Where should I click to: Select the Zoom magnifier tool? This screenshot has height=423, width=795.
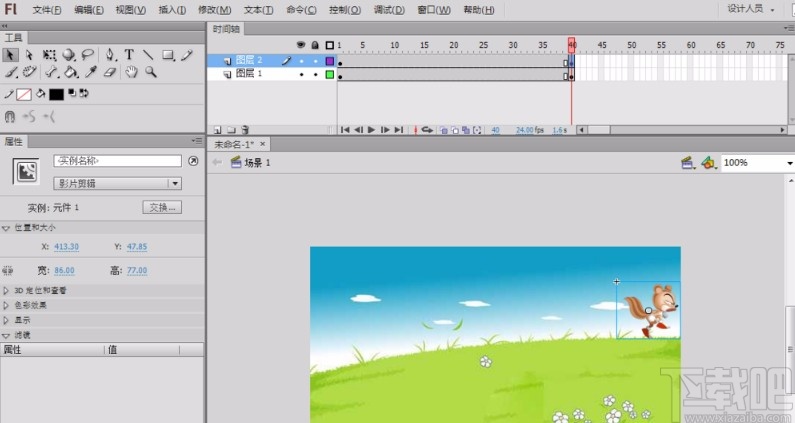(151, 72)
